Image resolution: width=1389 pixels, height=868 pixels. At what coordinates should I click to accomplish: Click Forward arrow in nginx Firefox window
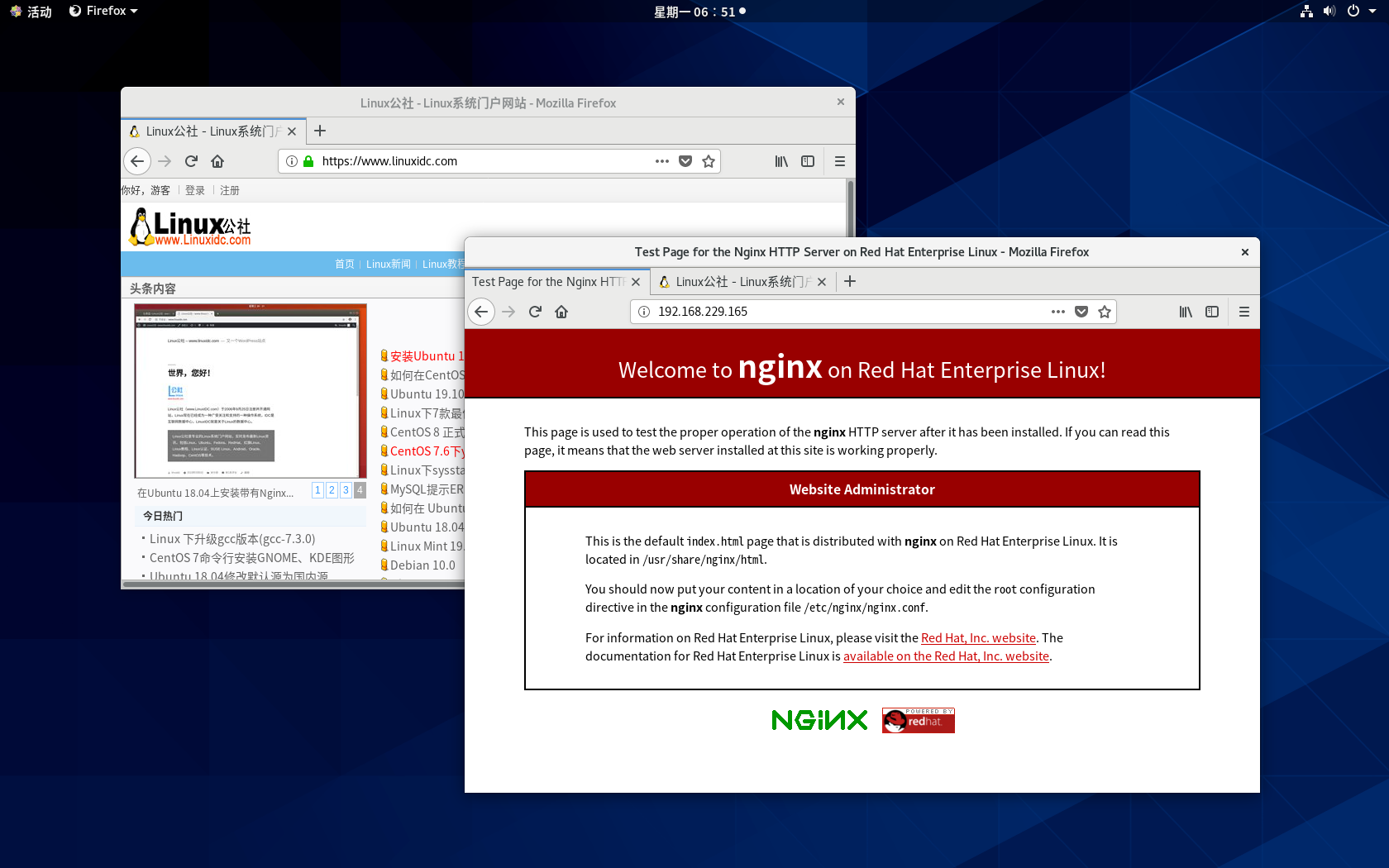pyautogui.click(x=508, y=312)
